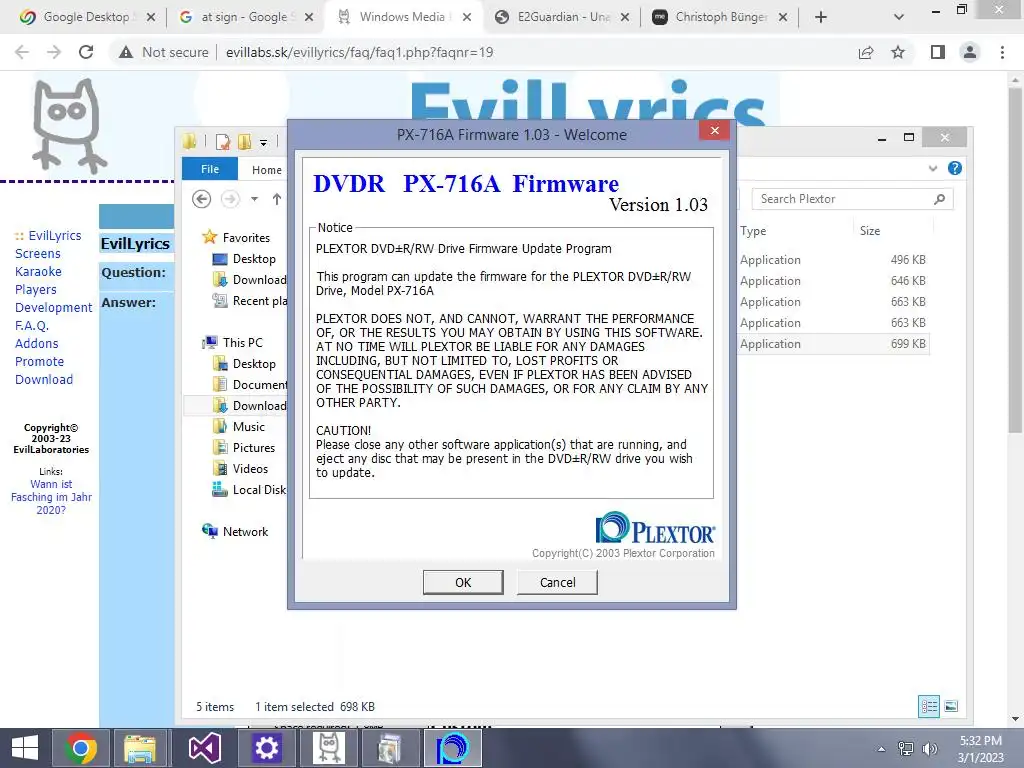
Task: Open Videos folder in navigation pane
Action: pos(250,468)
